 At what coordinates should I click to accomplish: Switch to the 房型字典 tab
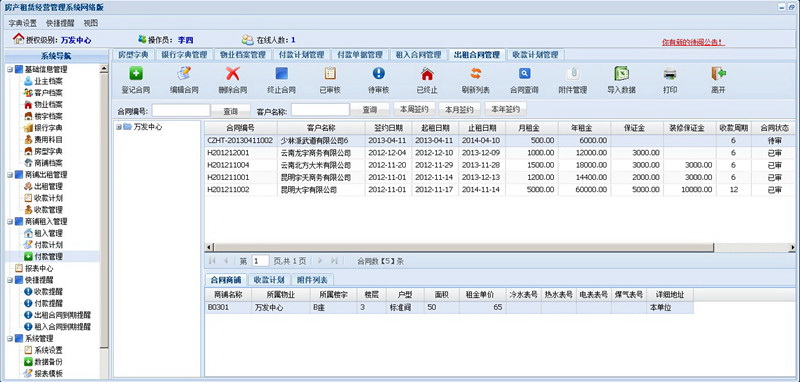point(133,55)
